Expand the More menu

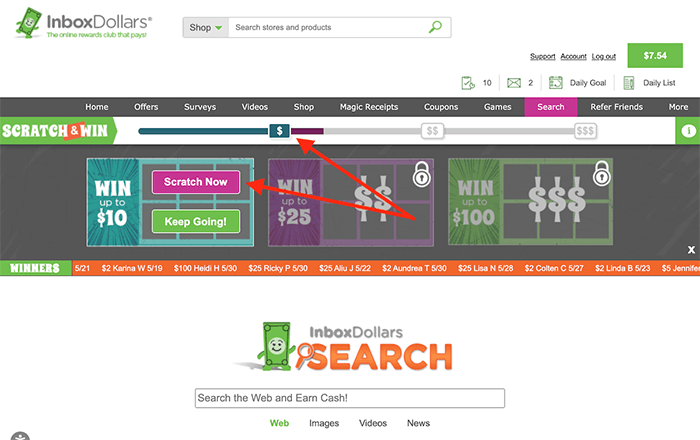(678, 107)
